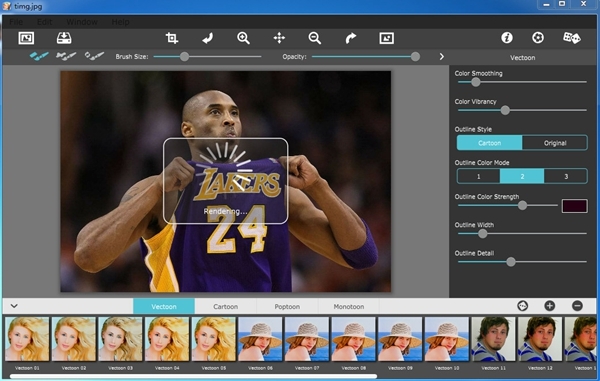Apply the Vectoon 03 preset thumbnail
Screen dimensions: 600x381
coord(121,339)
